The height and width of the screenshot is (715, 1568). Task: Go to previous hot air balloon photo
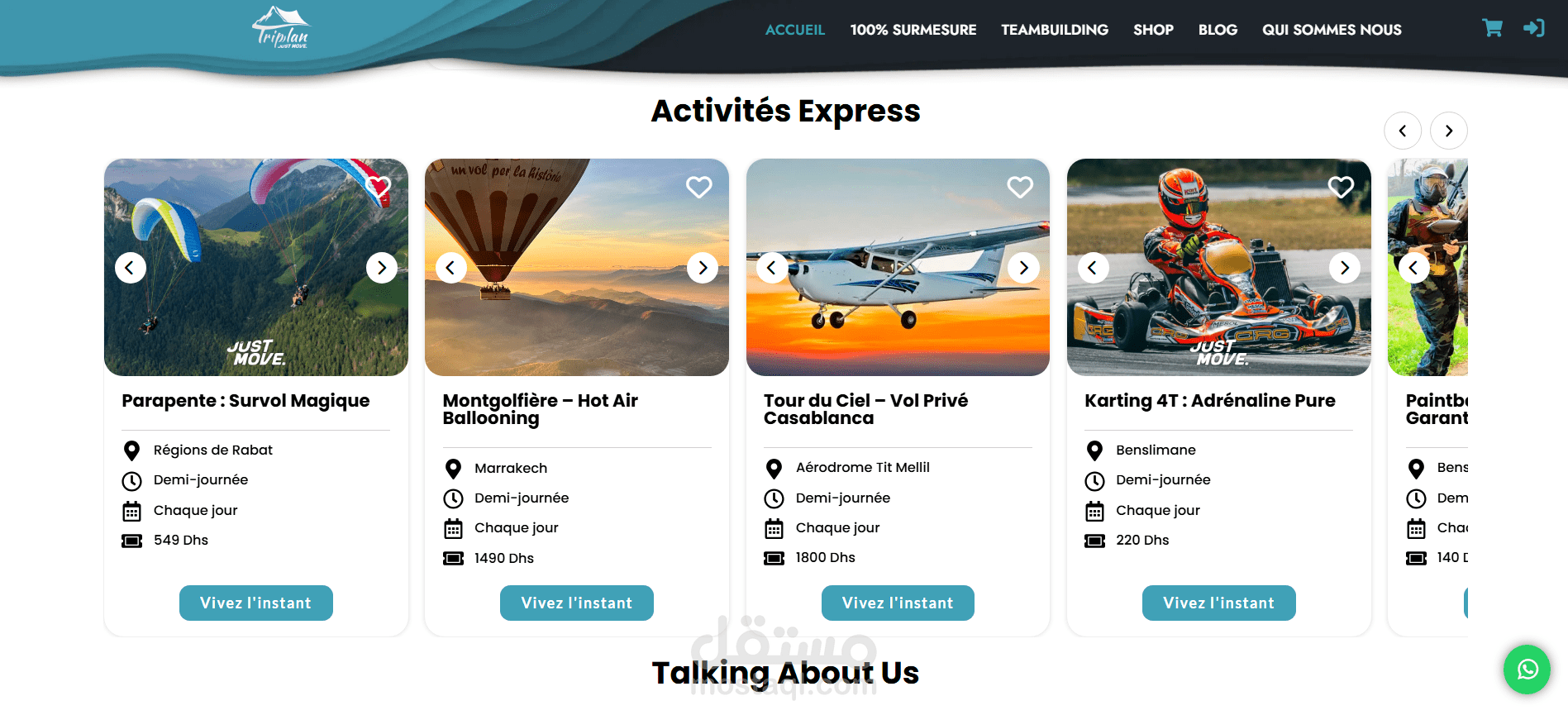[451, 268]
